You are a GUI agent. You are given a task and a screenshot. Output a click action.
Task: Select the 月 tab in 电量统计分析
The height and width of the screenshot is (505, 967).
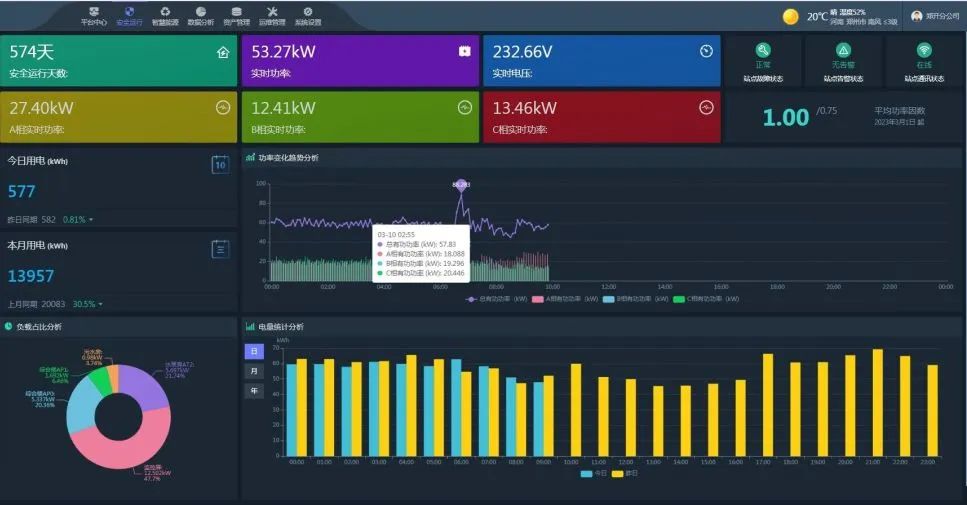click(x=254, y=371)
